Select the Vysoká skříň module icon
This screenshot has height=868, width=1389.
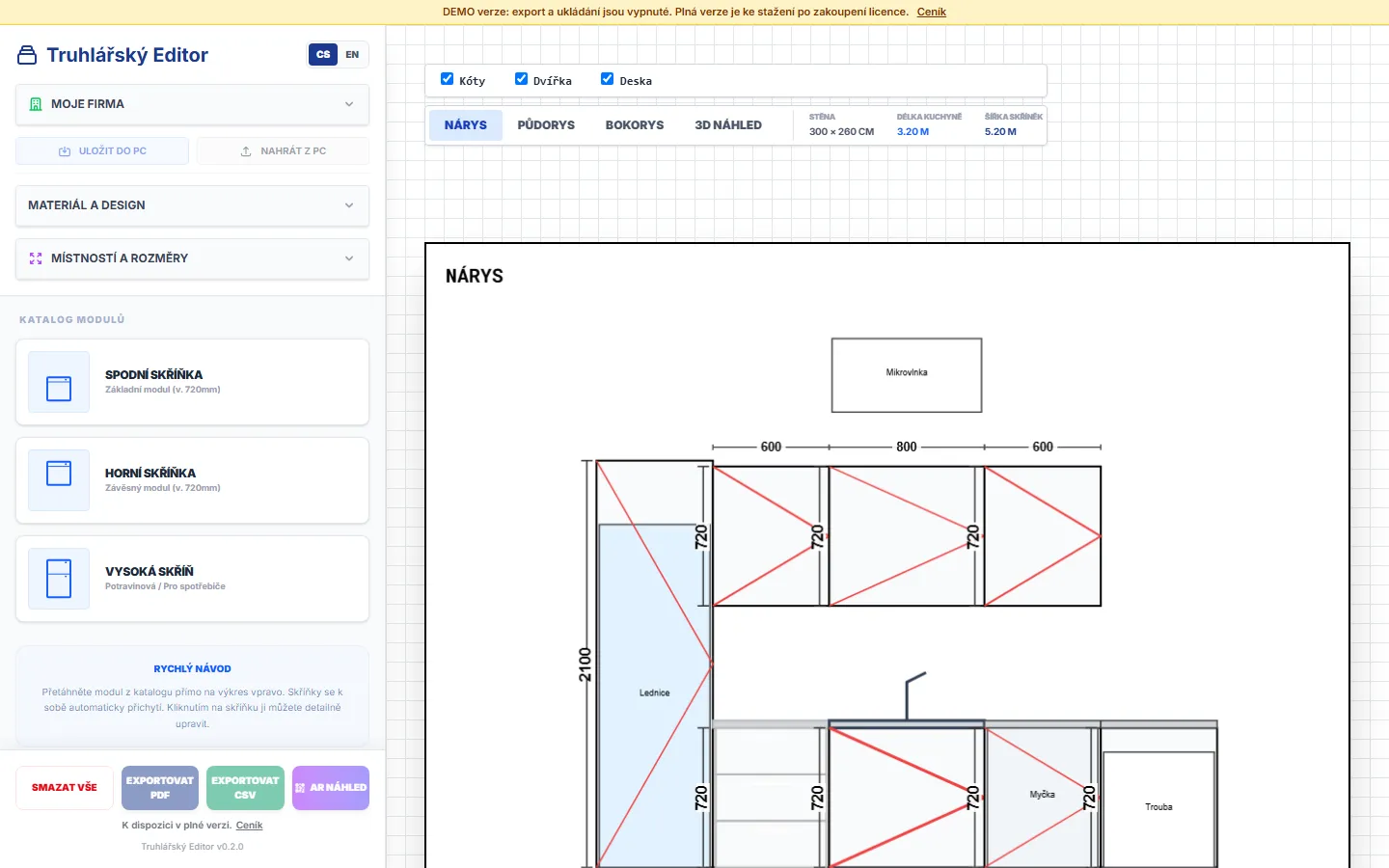tap(59, 579)
